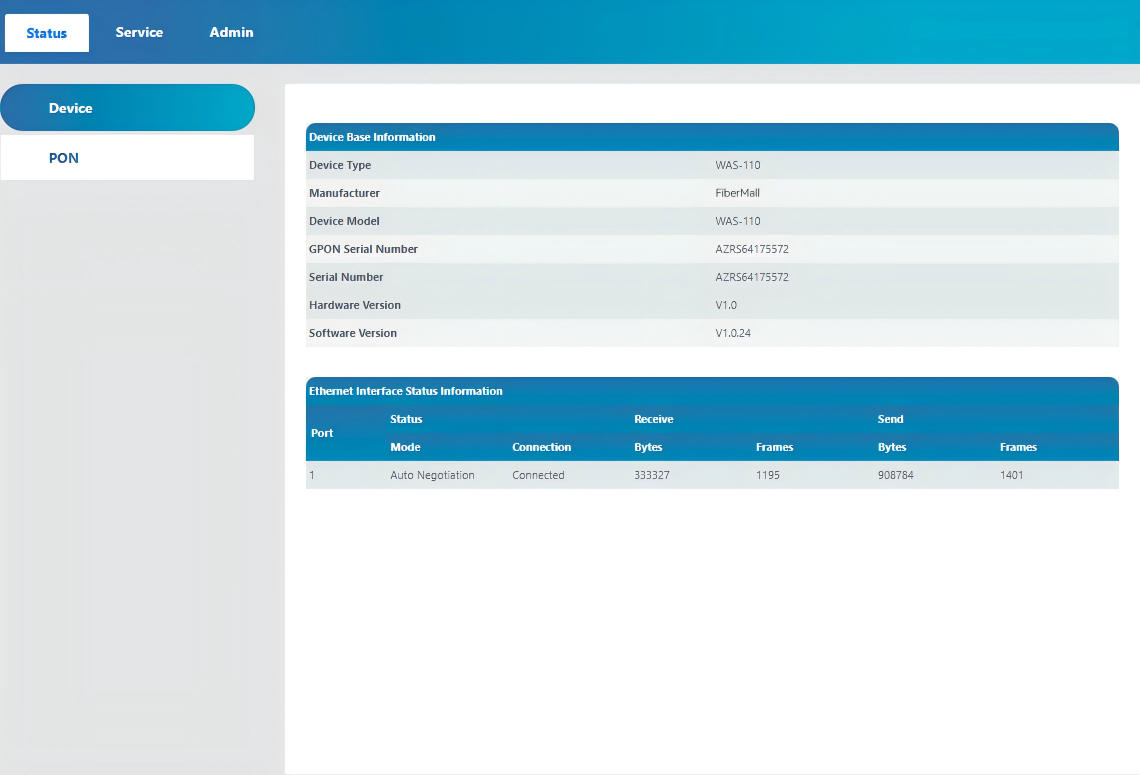Open the PON sidebar page

pyautogui.click(x=64, y=158)
